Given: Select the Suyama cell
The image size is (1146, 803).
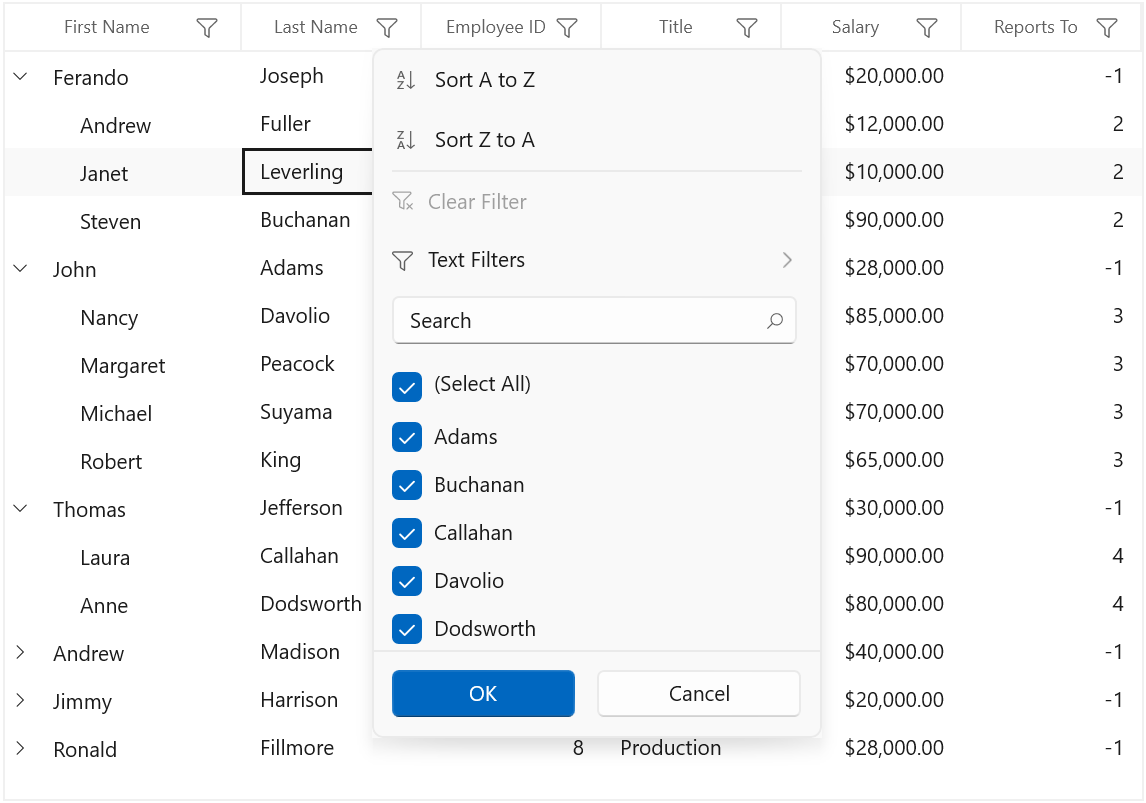Looking at the screenshot, I should click(x=296, y=412).
